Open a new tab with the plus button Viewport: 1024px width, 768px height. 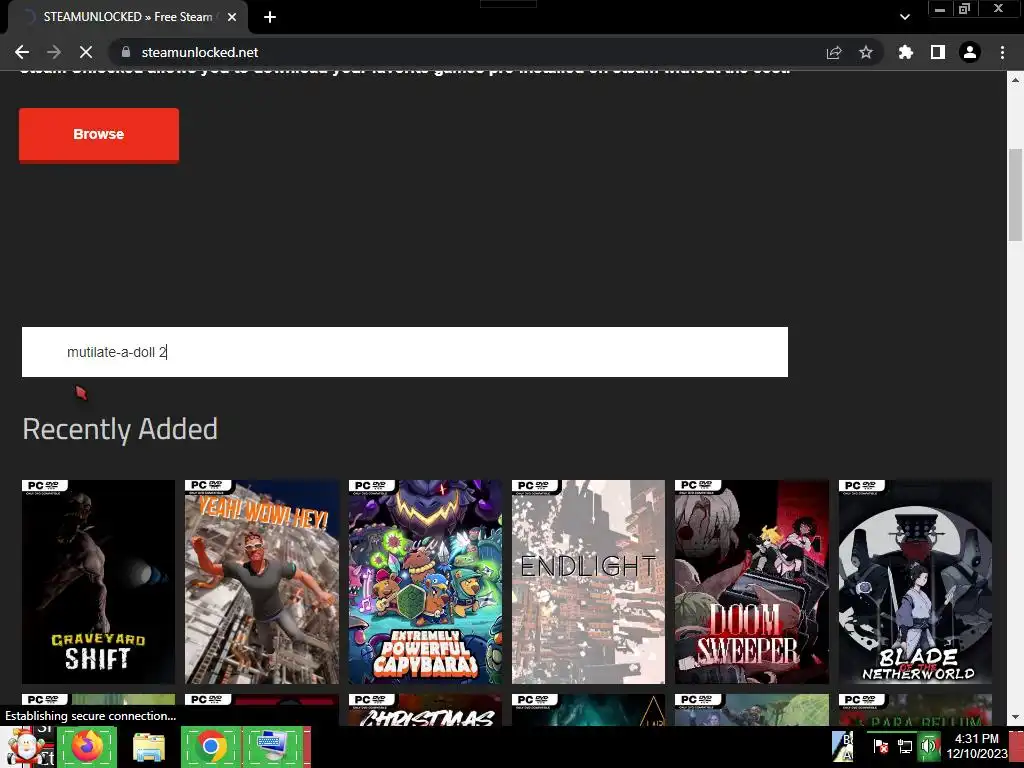(x=270, y=17)
